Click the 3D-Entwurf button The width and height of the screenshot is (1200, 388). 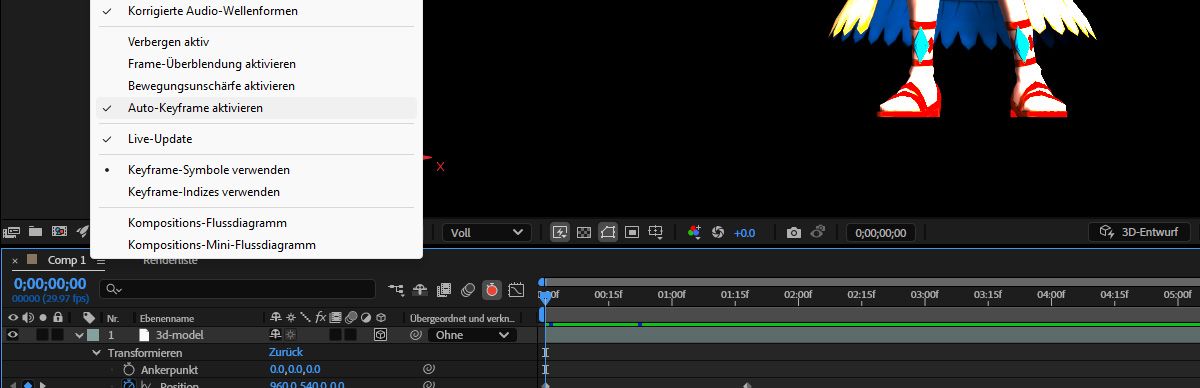coord(1139,232)
